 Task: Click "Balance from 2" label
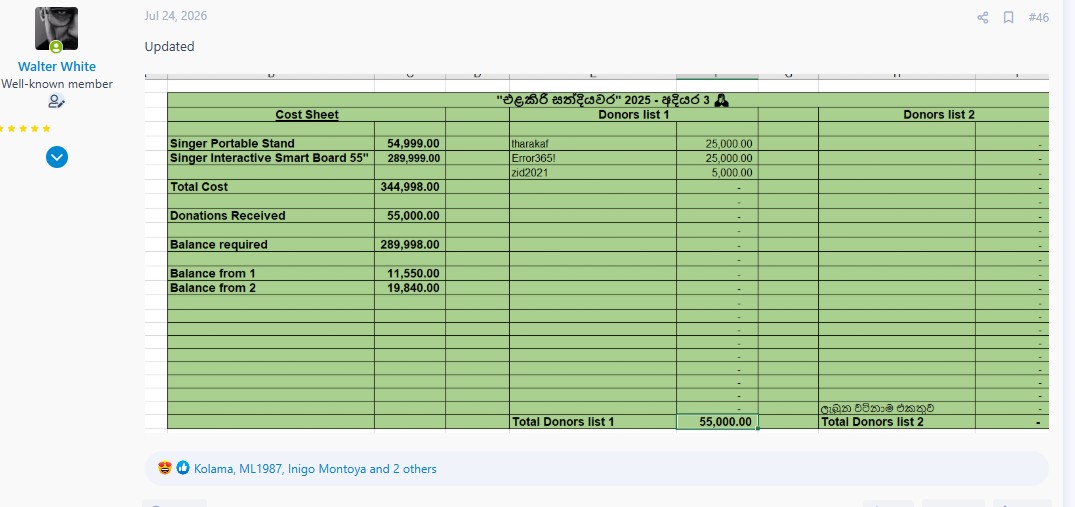[x=213, y=288]
